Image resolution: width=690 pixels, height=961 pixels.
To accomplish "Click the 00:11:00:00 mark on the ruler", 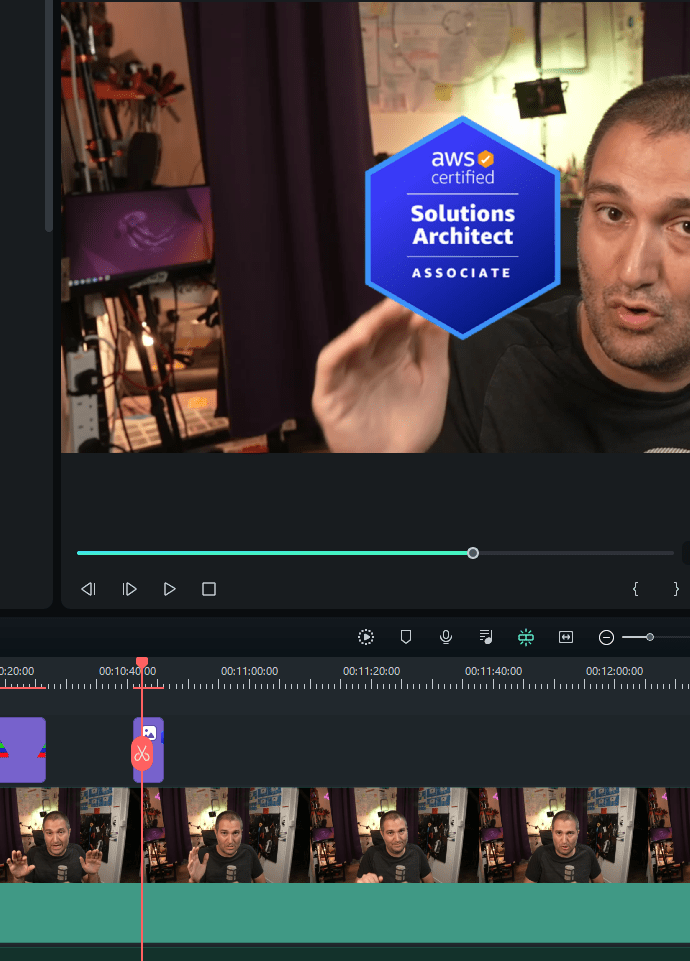I will pos(249,672).
